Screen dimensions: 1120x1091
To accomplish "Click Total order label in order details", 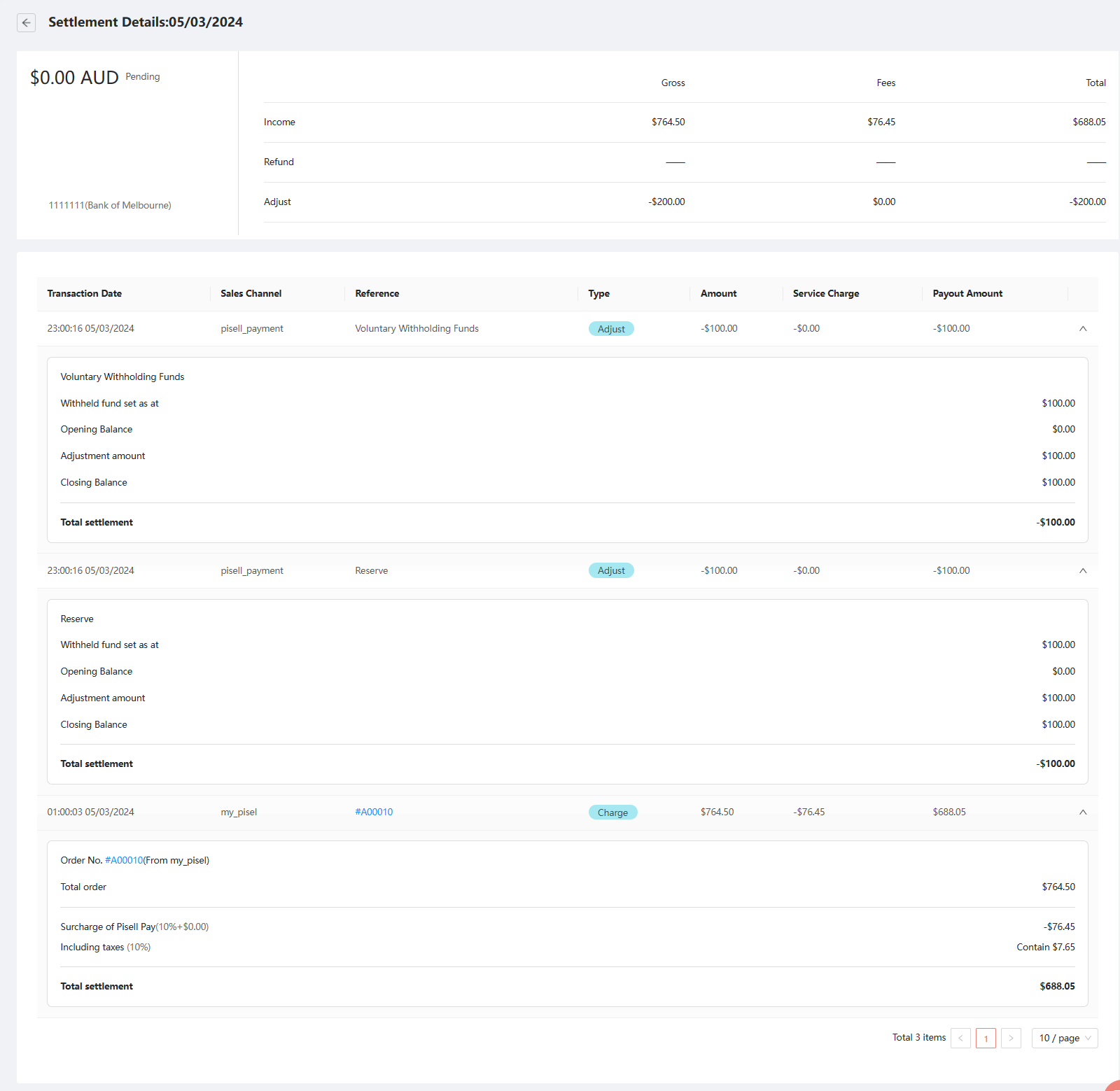I will [x=83, y=887].
